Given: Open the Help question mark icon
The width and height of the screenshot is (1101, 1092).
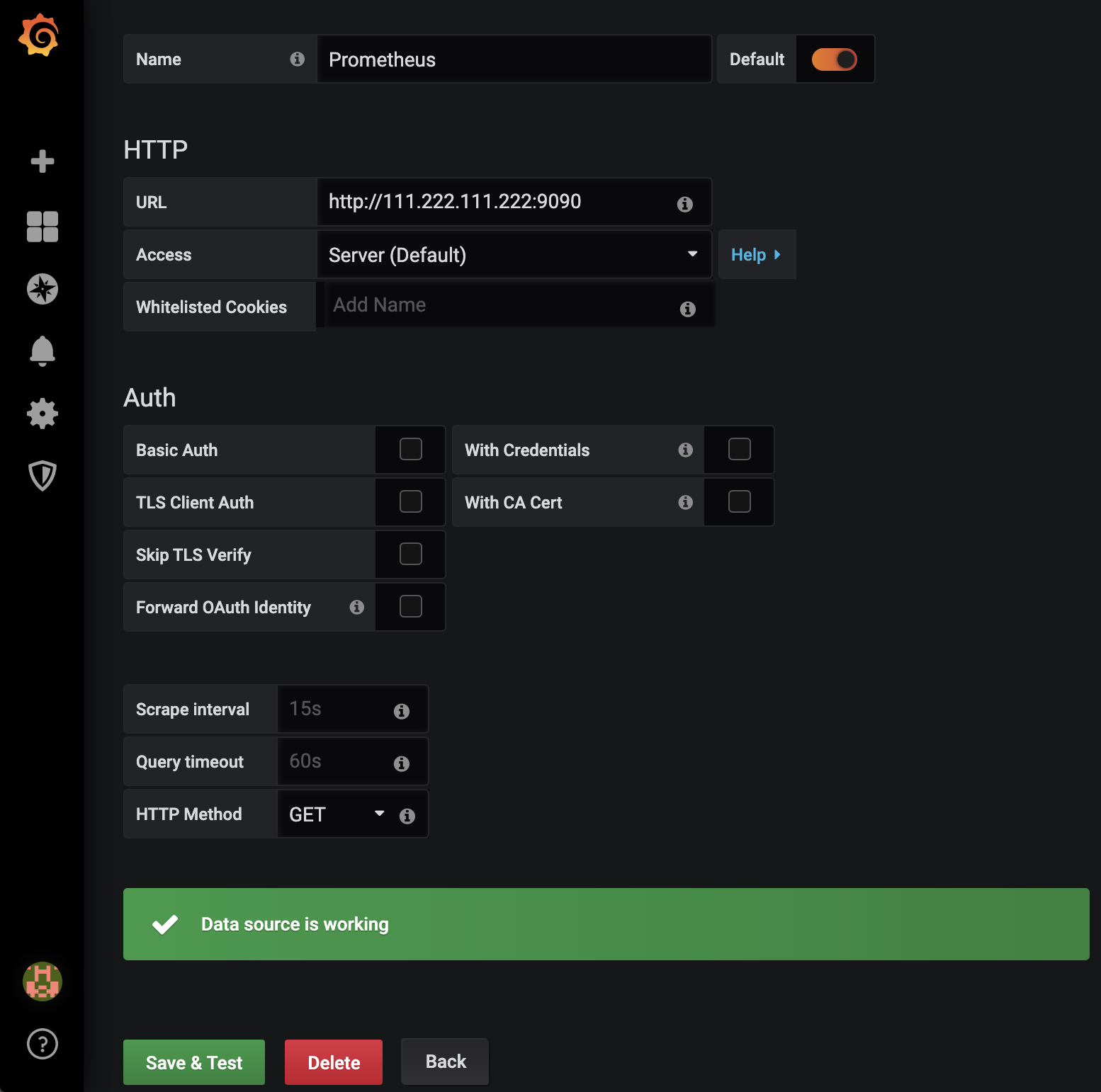Looking at the screenshot, I should tap(43, 1044).
